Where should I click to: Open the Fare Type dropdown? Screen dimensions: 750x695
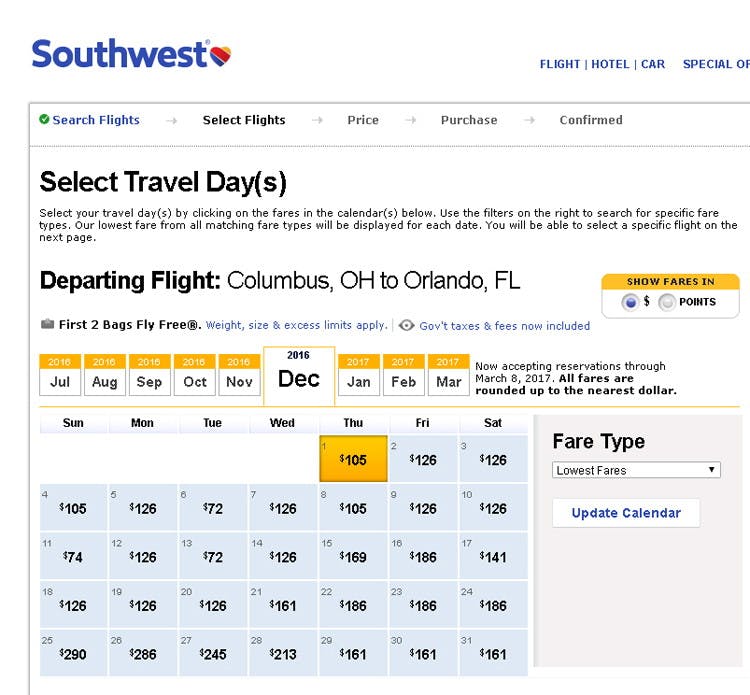point(637,470)
